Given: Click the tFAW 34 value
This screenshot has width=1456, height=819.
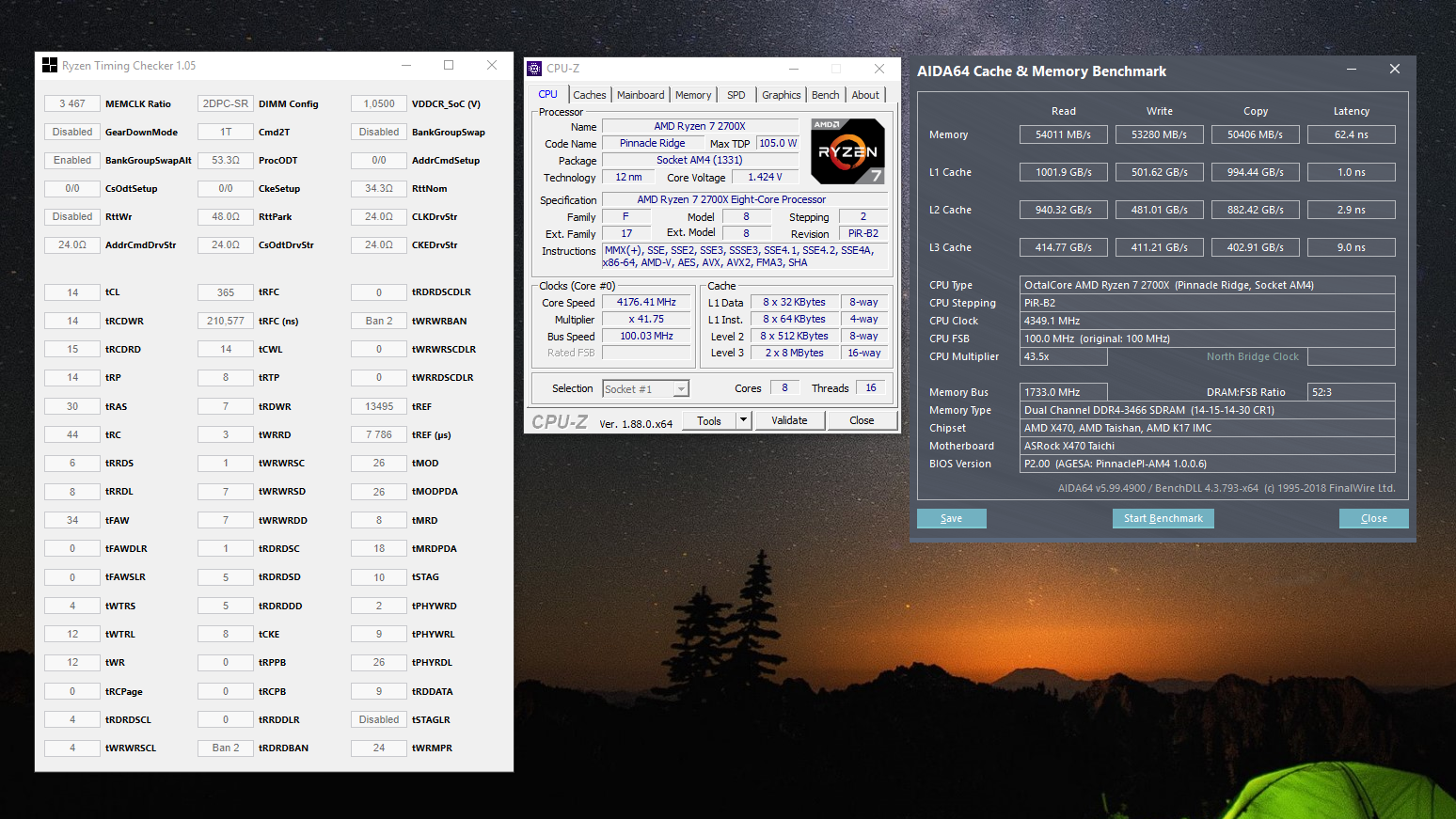Looking at the screenshot, I should [x=72, y=520].
